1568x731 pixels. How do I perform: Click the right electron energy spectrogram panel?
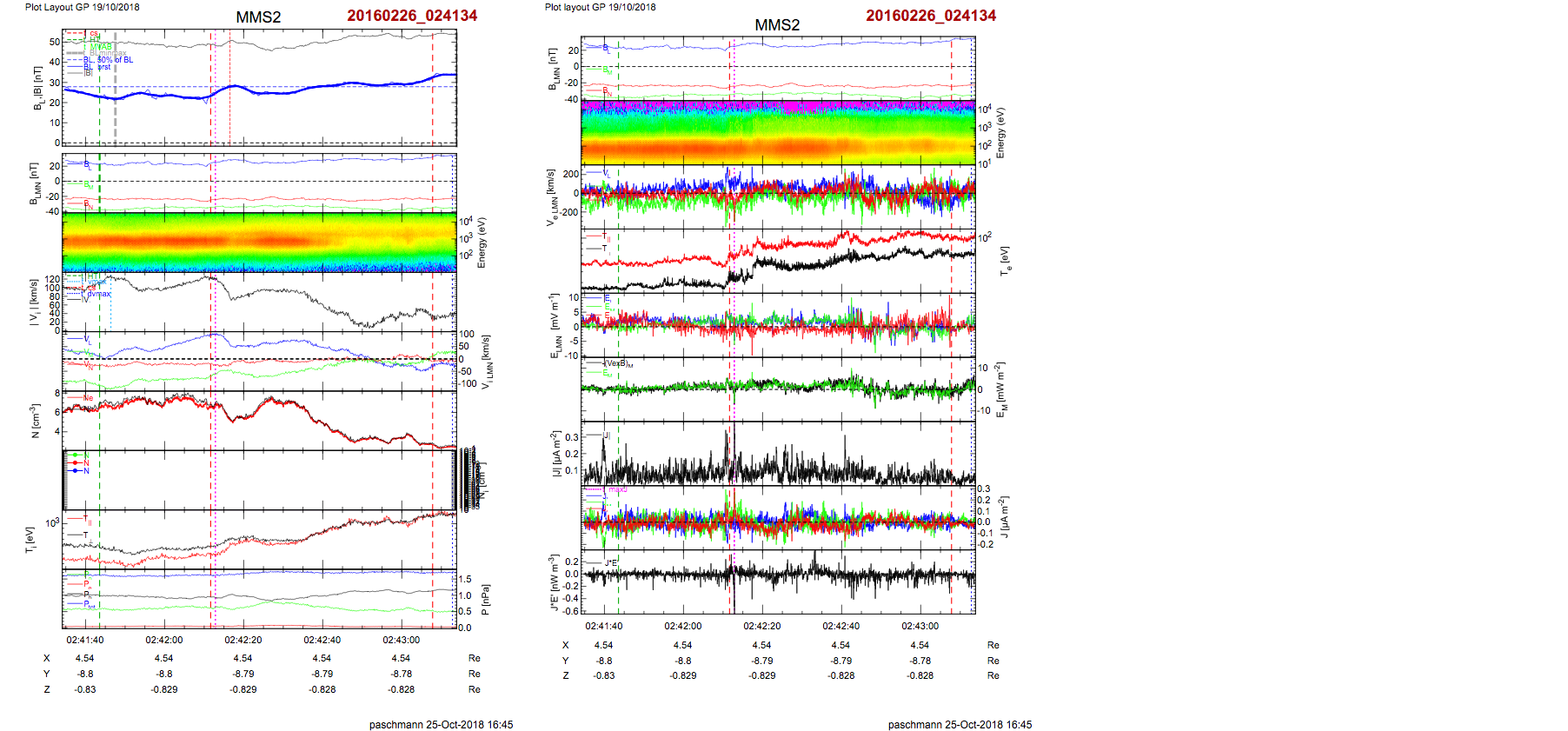pos(777,132)
